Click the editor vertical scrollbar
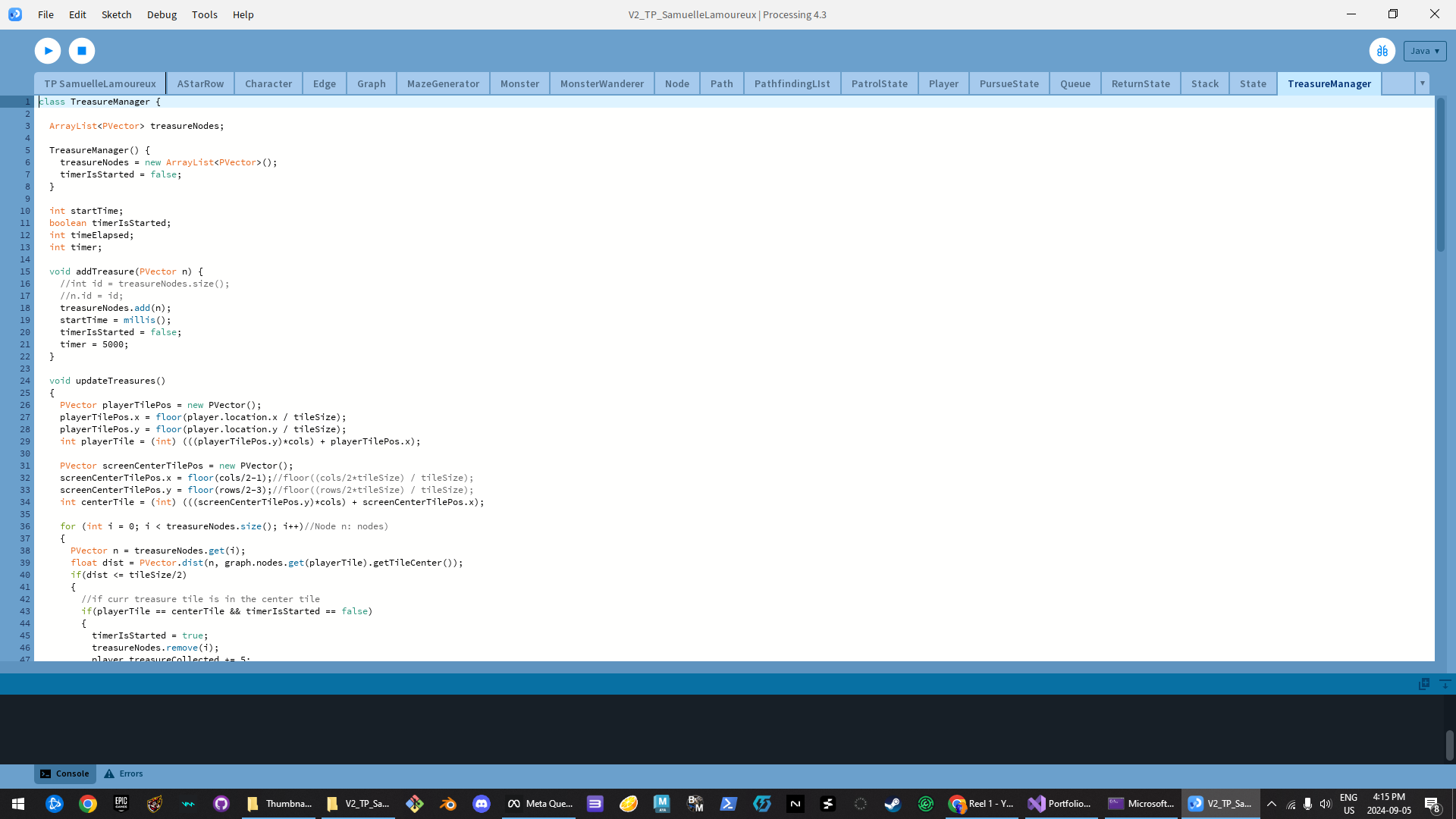 pos(1440,174)
